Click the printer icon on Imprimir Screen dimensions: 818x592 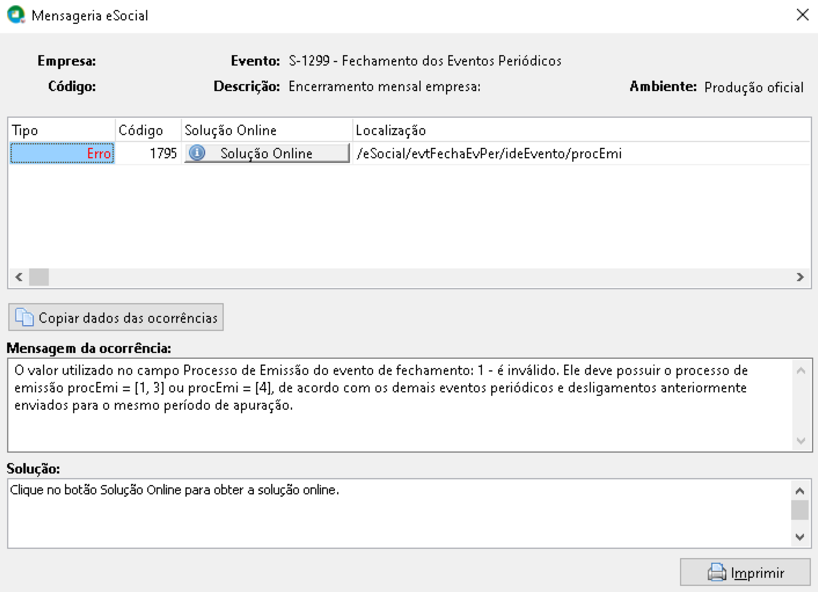click(717, 573)
